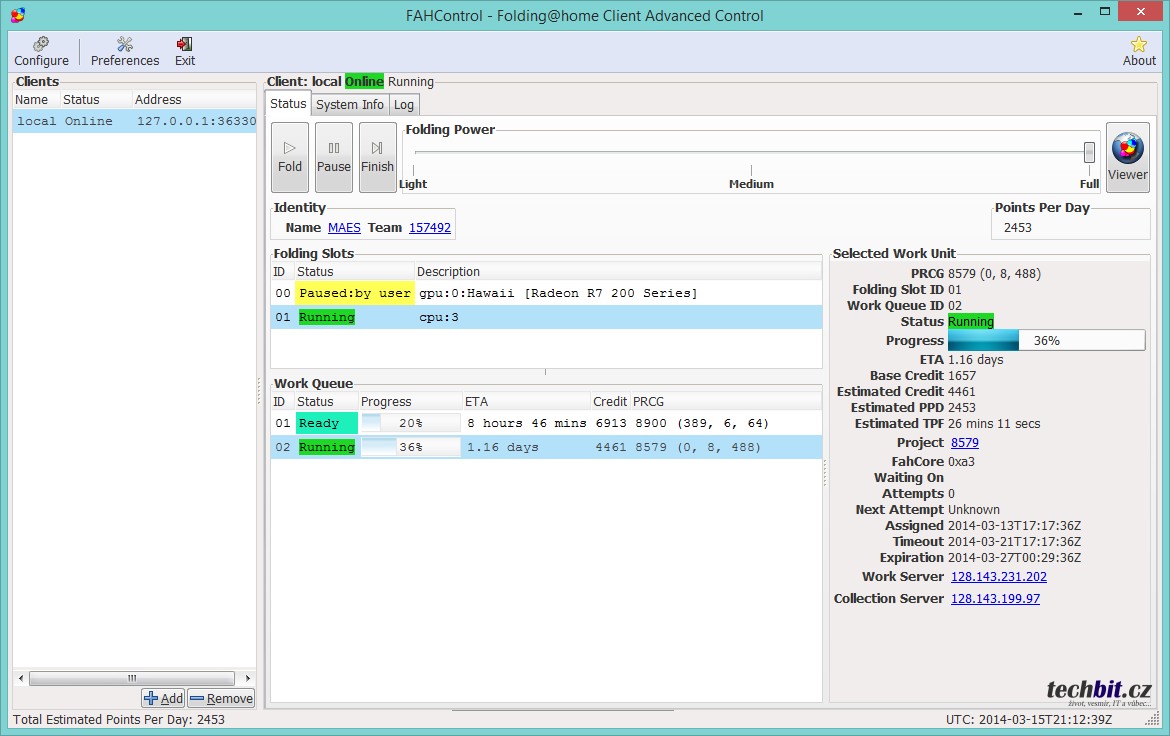The width and height of the screenshot is (1170, 736).
Task: Open the MAES user name link
Action: (344, 228)
